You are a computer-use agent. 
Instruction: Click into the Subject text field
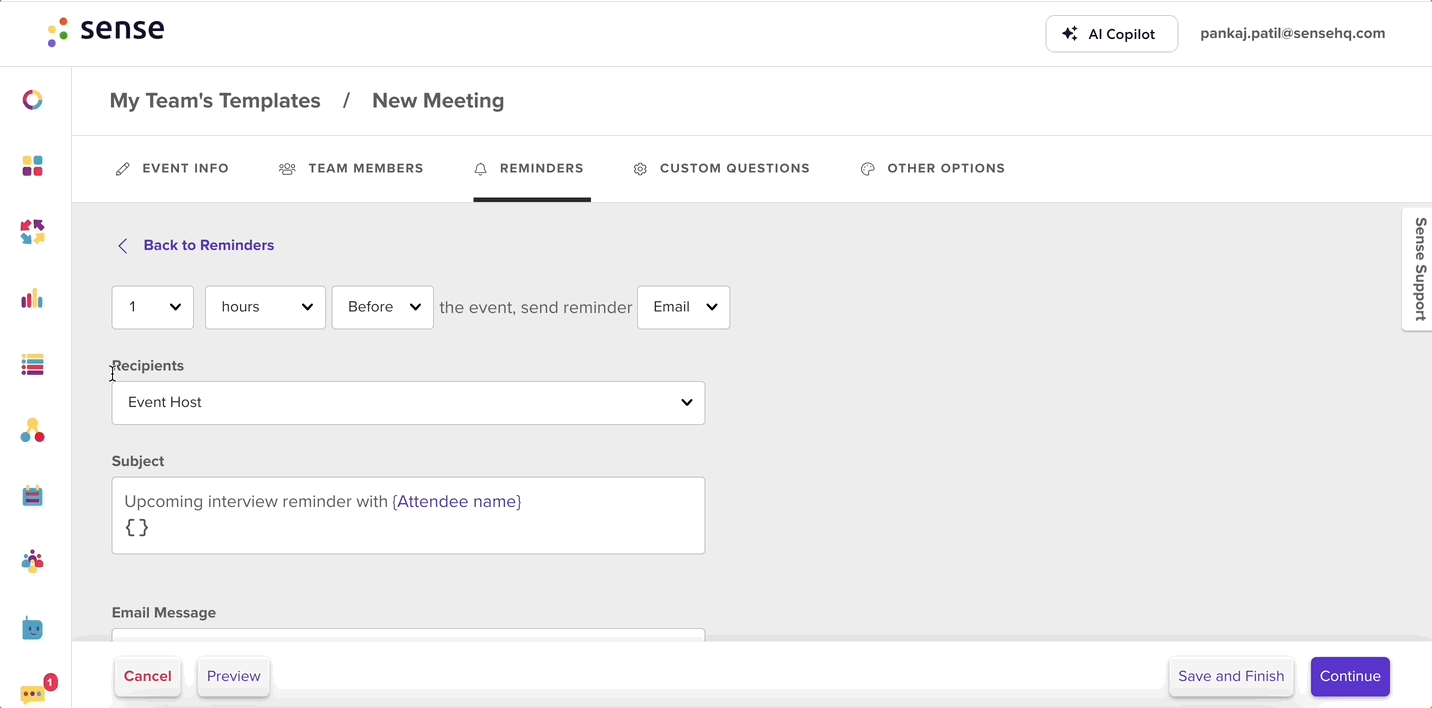408,515
